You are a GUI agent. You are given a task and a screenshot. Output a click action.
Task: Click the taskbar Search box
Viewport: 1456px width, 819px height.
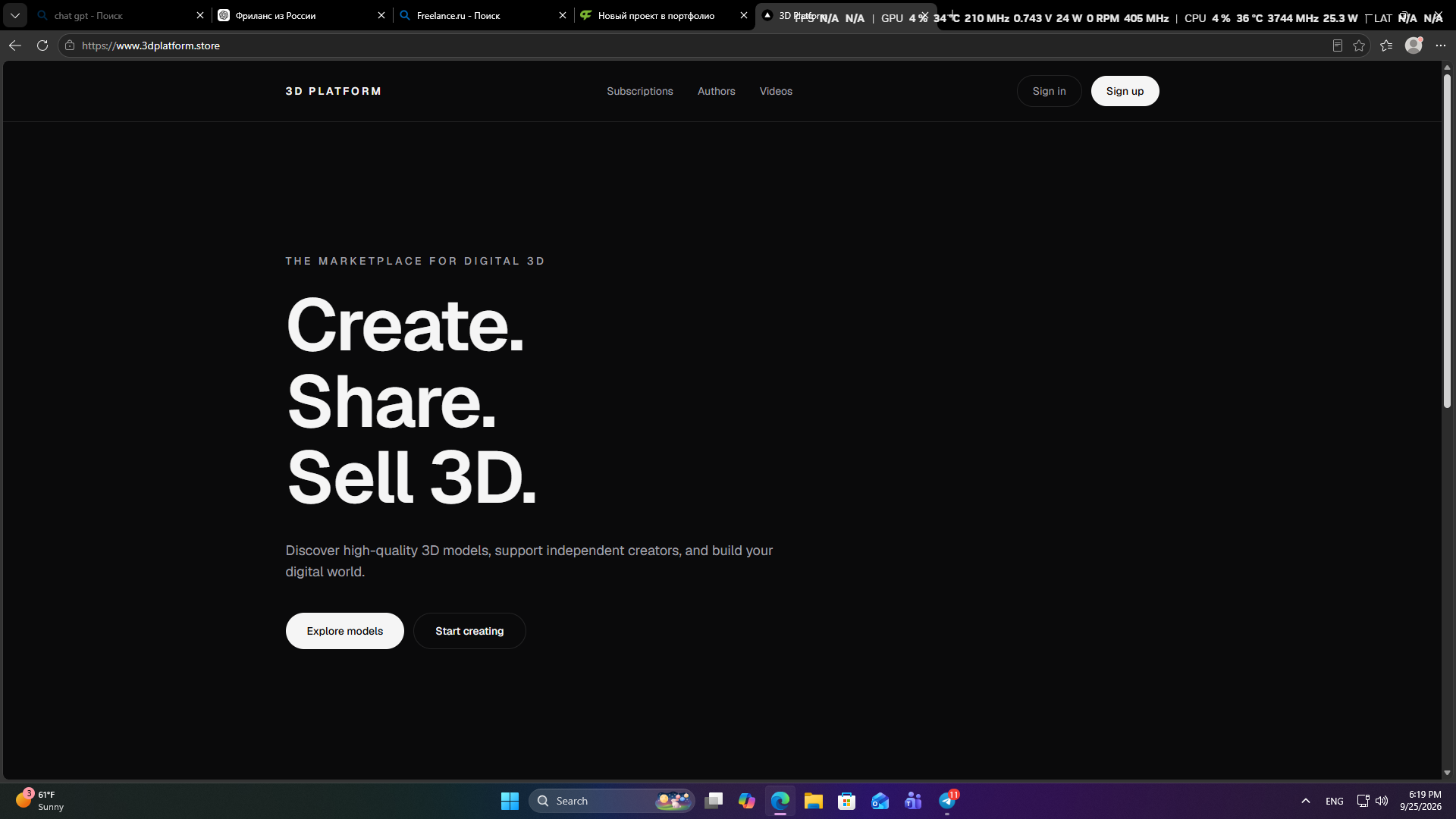pos(611,801)
